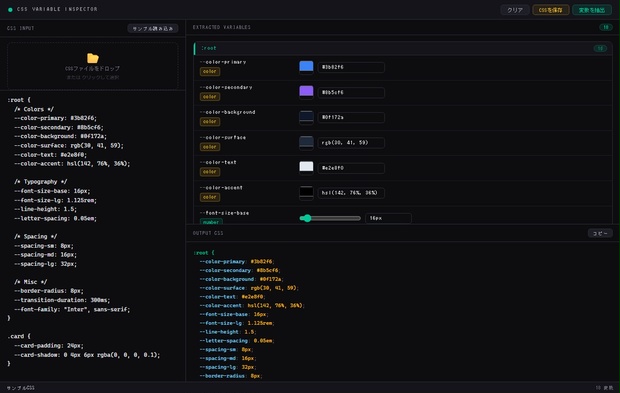Load the sample with サンプル読み込み
The height and width of the screenshot is (393, 620).
click(153, 28)
